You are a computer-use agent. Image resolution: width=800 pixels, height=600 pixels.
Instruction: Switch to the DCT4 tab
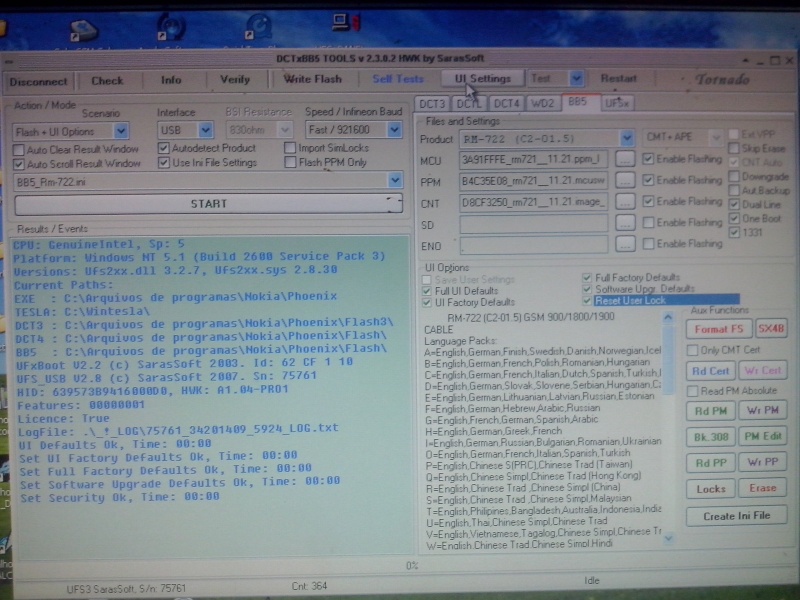coord(507,104)
